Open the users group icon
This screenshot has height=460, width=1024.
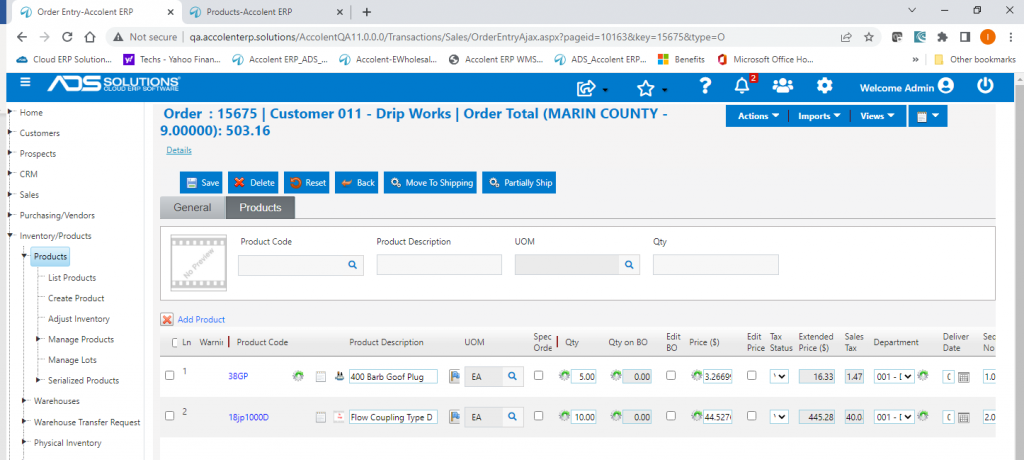coord(782,86)
